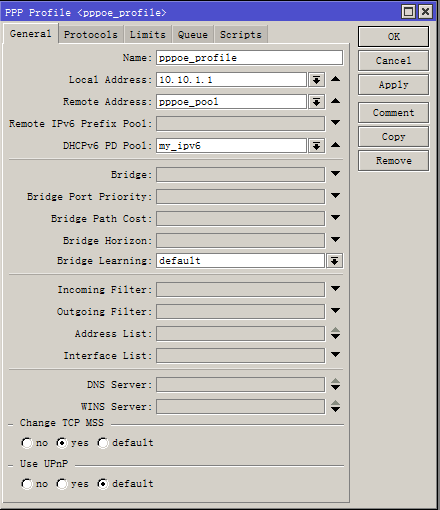The width and height of the screenshot is (440, 510).
Task: Click the disabled Bridge Horizon box
Action: [240, 241]
